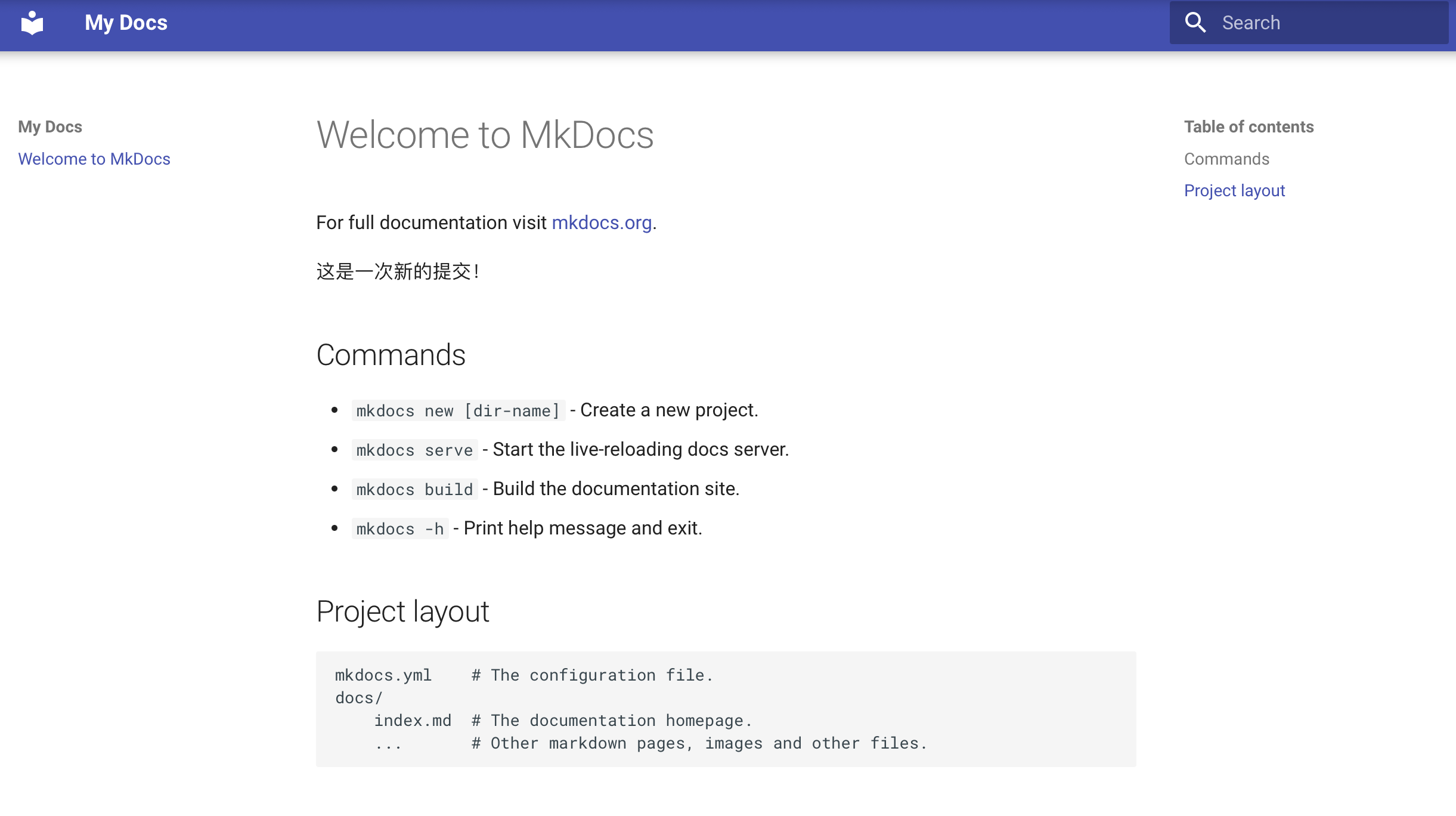The height and width of the screenshot is (816, 1456).
Task: Click the Project layout section heading
Action: (402, 611)
